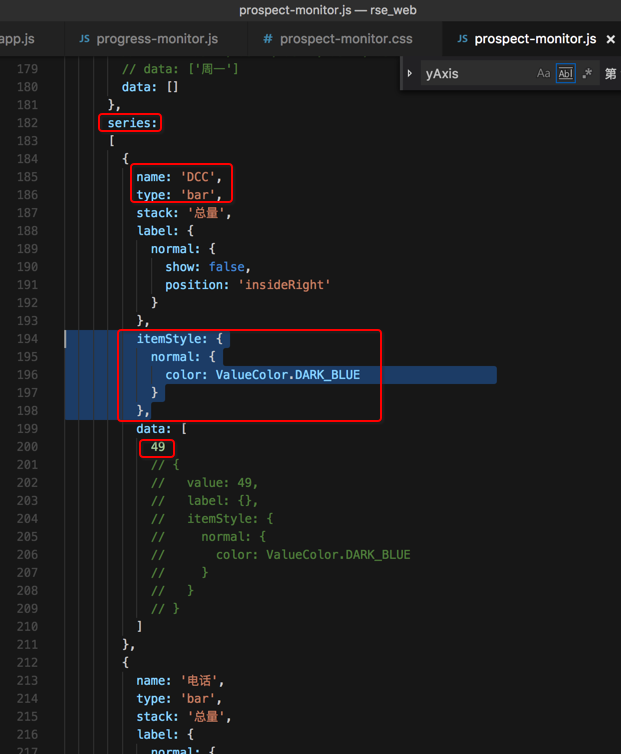This screenshot has height=754, width=621.
Task: Click the JS file icon on prospect-monitor.js tab
Action: point(462,39)
